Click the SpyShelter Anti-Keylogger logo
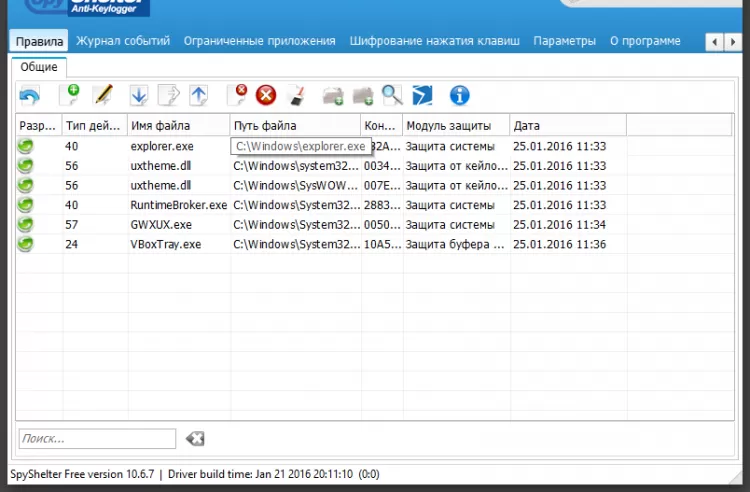The width and height of the screenshot is (750, 492). 86,8
